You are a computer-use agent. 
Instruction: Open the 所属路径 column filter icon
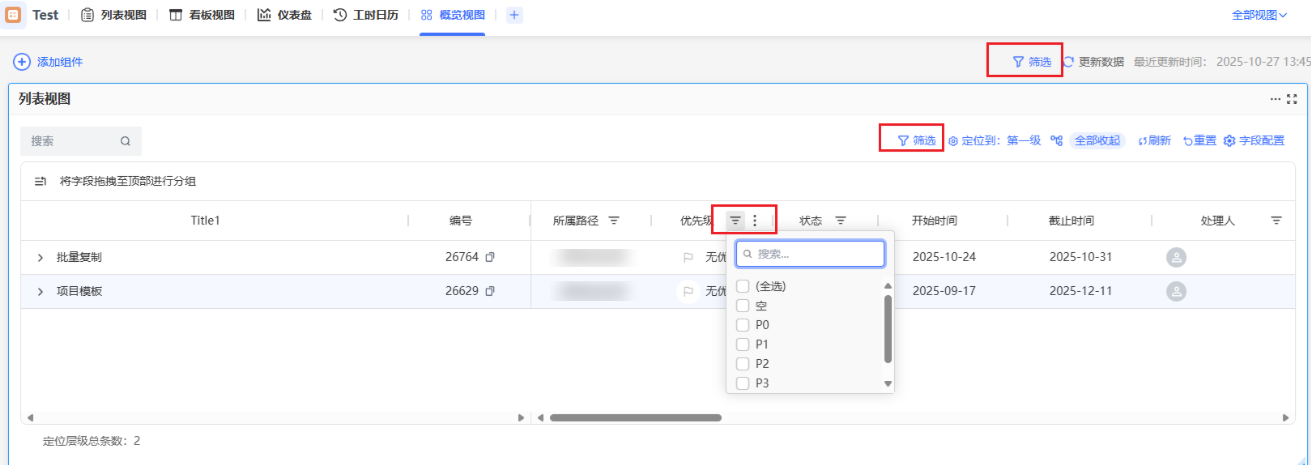[614, 221]
